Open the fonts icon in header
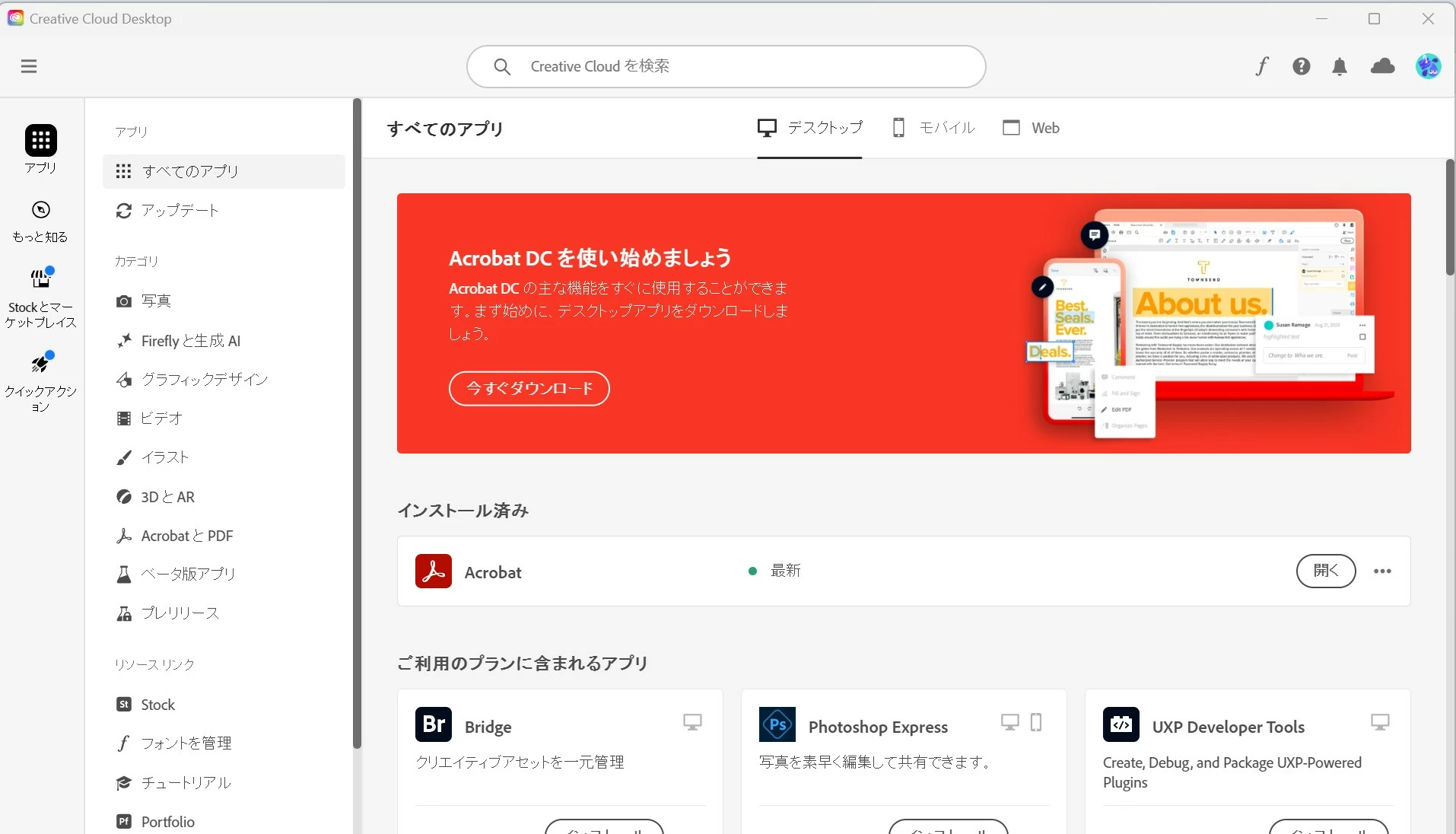This screenshot has height=834, width=1456. [x=1262, y=66]
